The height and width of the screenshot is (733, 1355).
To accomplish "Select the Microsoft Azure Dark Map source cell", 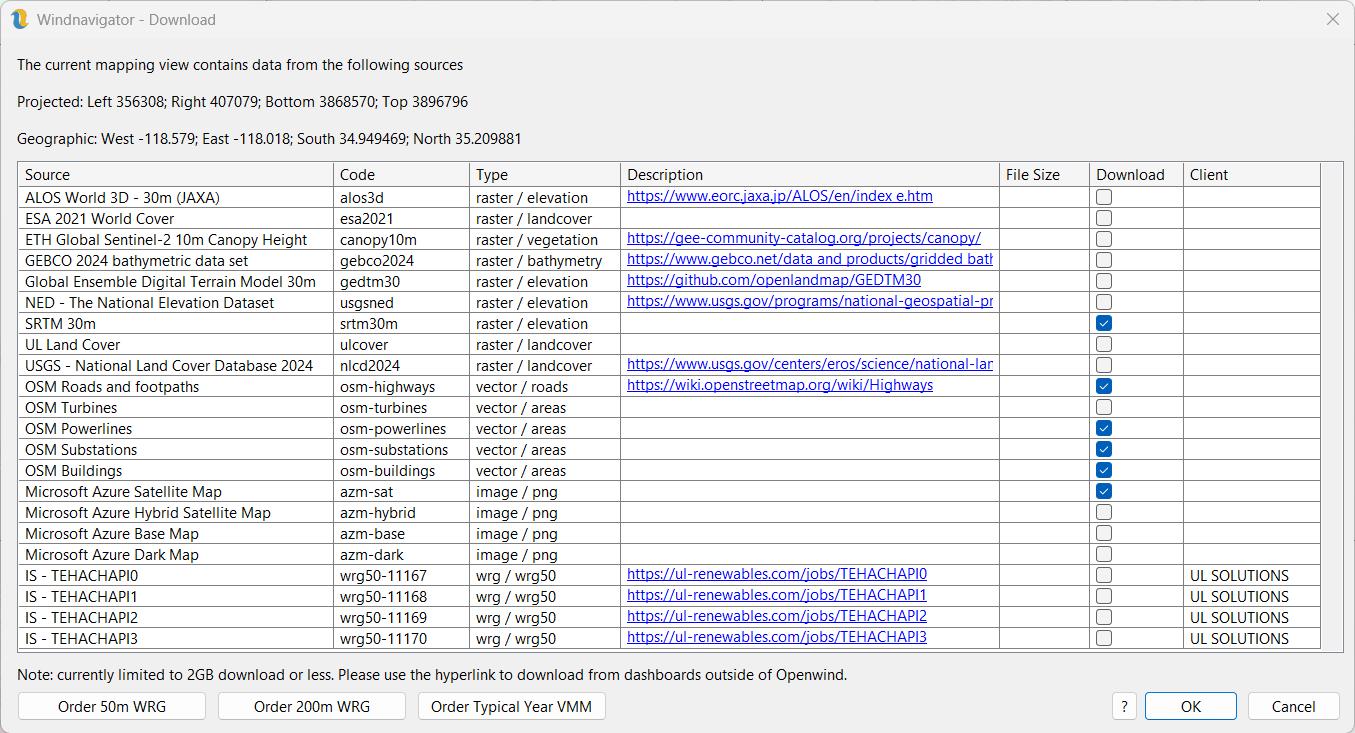I will (x=175, y=554).
